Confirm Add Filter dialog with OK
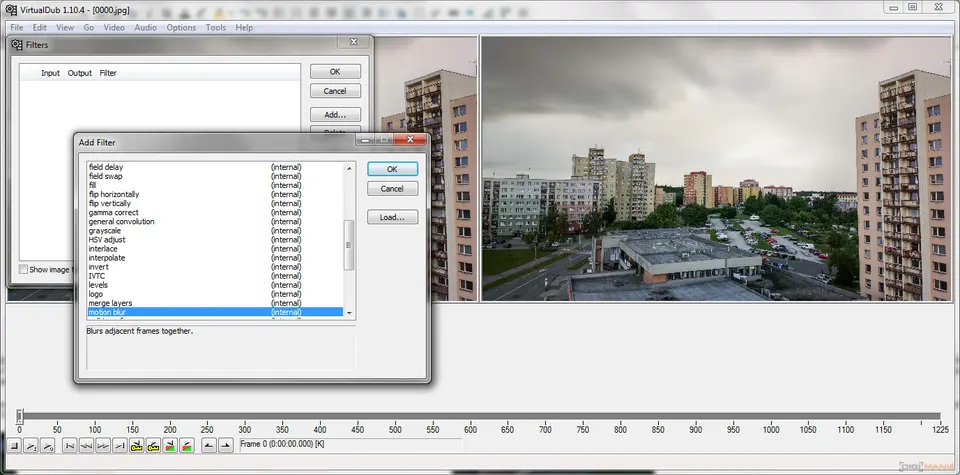Screen dimensions: 960x475 [392, 169]
